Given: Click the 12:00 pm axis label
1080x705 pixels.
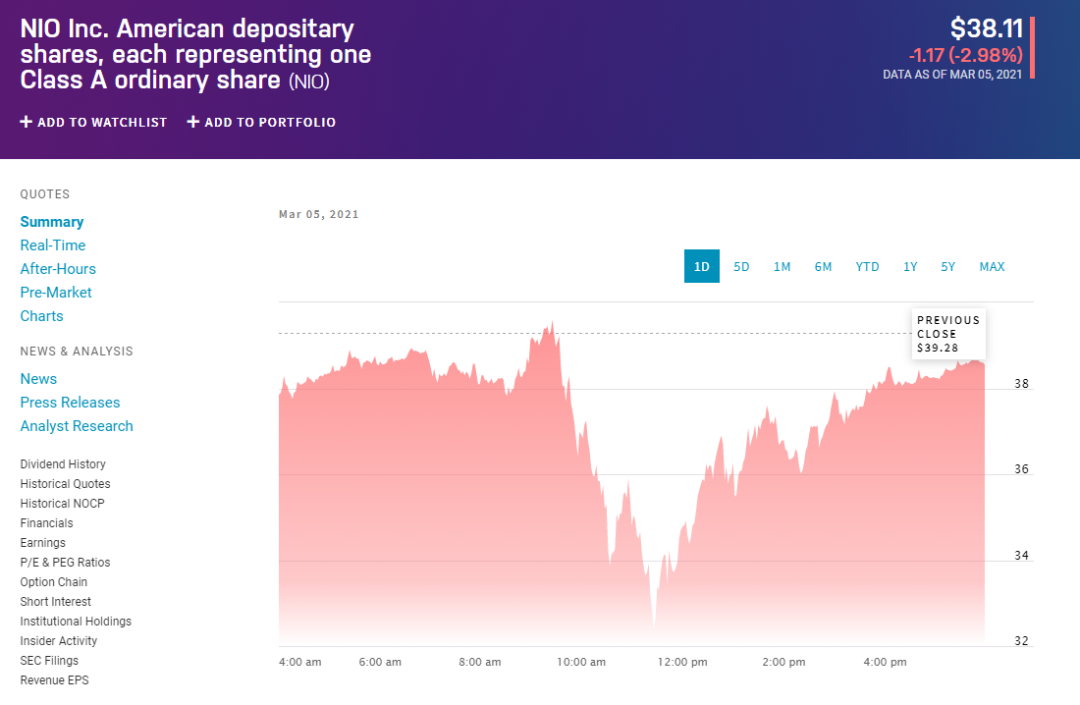Looking at the screenshot, I should point(682,662).
